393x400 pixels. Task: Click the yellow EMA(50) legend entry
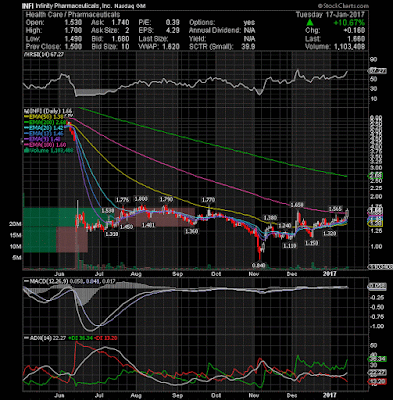(44, 116)
